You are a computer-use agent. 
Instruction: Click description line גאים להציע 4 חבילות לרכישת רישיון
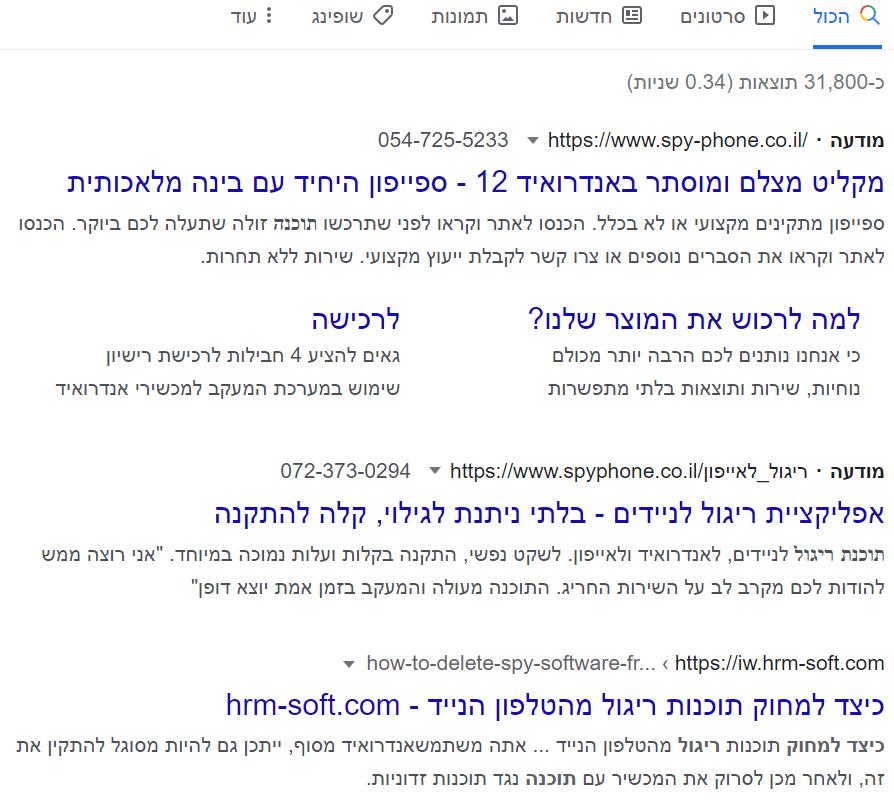tap(253, 356)
